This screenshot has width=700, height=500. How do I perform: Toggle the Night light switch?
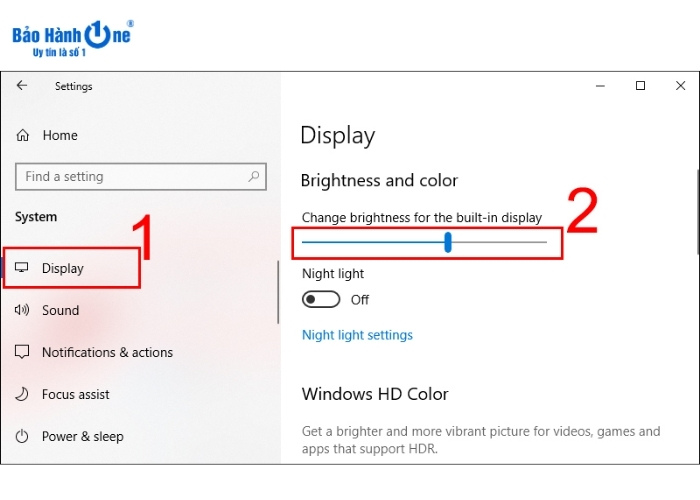coord(321,299)
